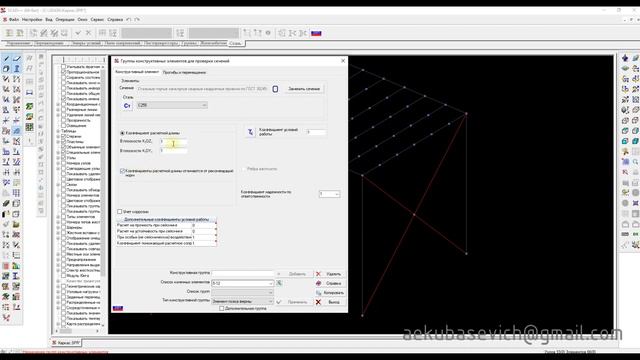Open the Сервис menu
The width and height of the screenshot is (640, 360).
click(x=97, y=19)
